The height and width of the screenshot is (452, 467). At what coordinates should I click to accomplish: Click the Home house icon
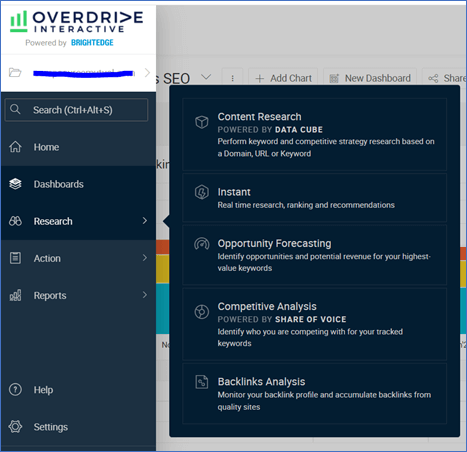pyautogui.click(x=15, y=147)
